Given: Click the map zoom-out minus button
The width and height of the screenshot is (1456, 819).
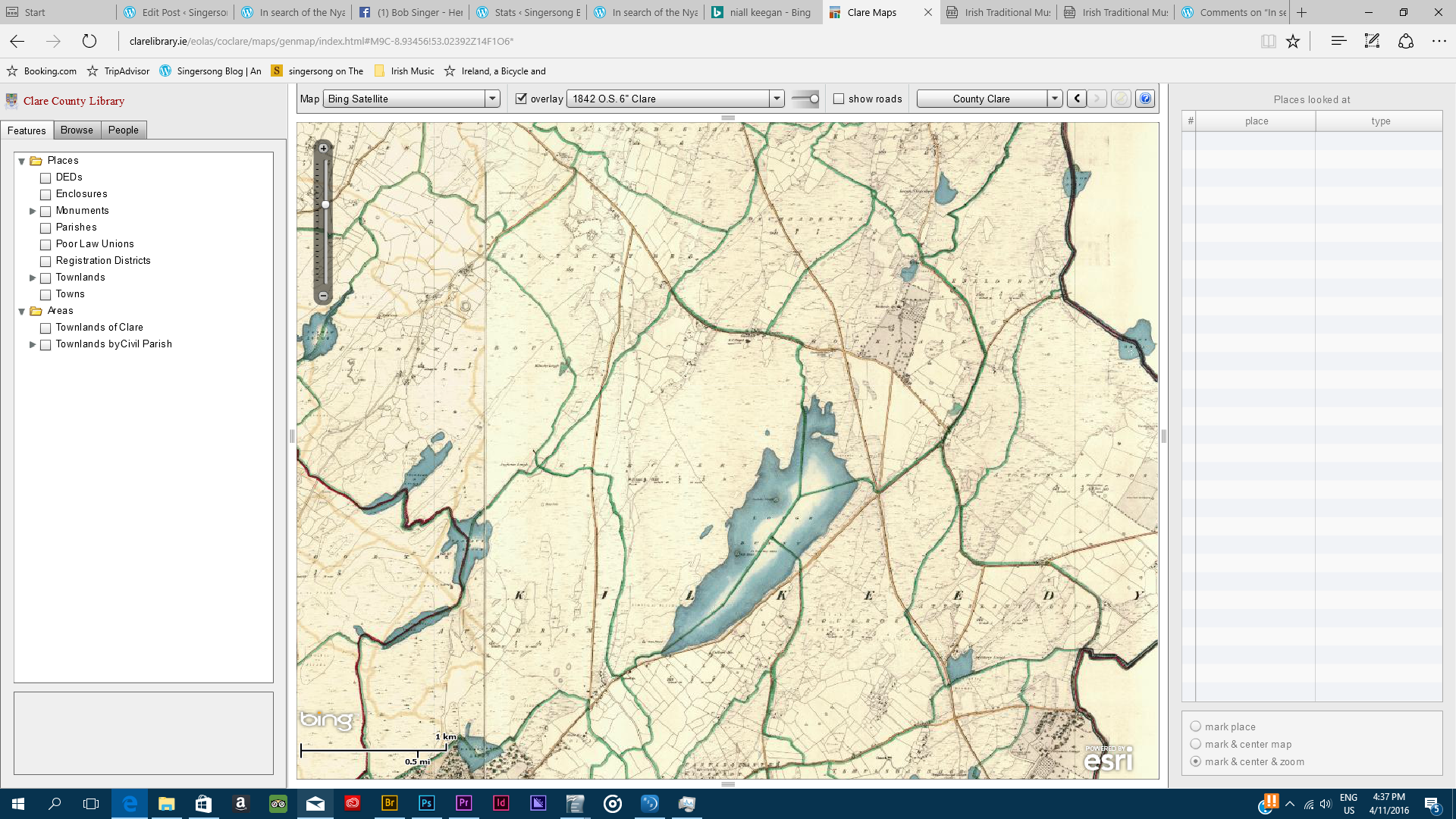Looking at the screenshot, I should (x=324, y=296).
